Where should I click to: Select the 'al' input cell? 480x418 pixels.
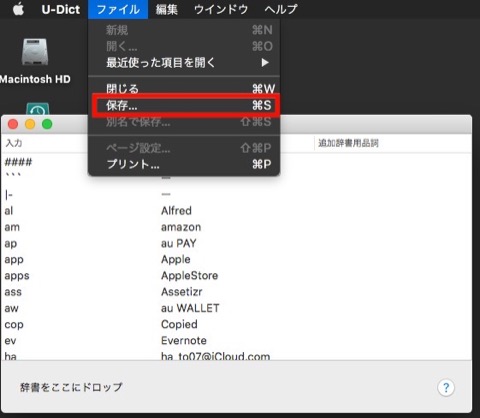click(9, 211)
